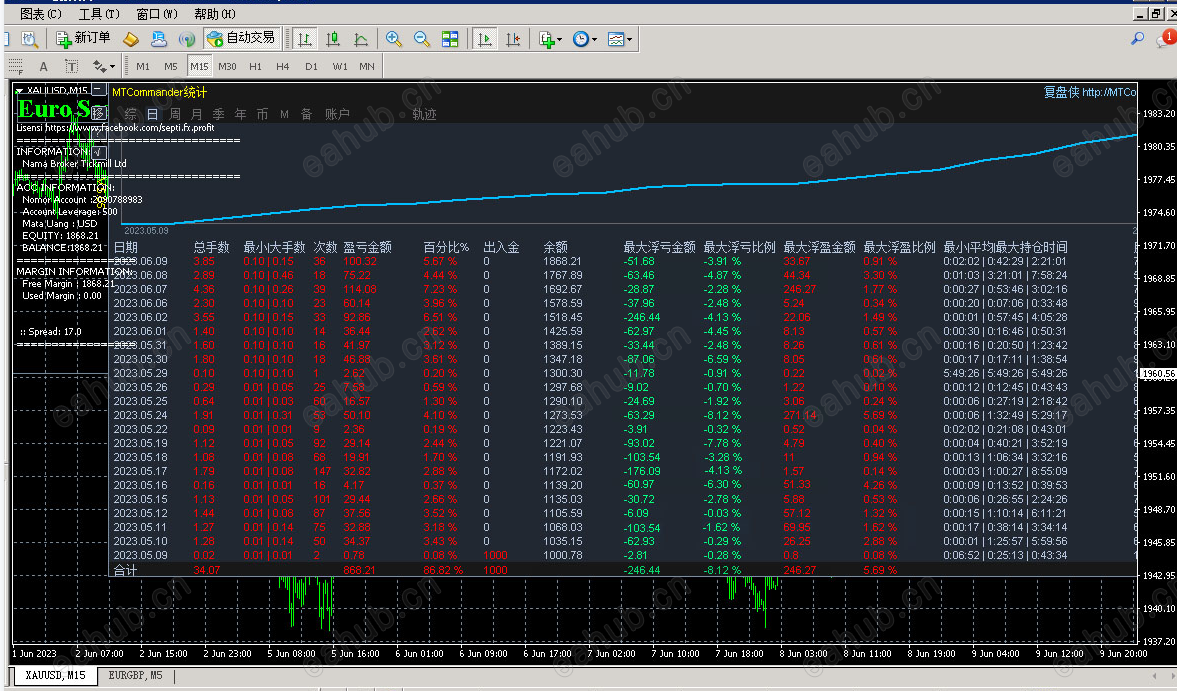Click the 合计 totals row label
1177x691 pixels.
[125, 570]
